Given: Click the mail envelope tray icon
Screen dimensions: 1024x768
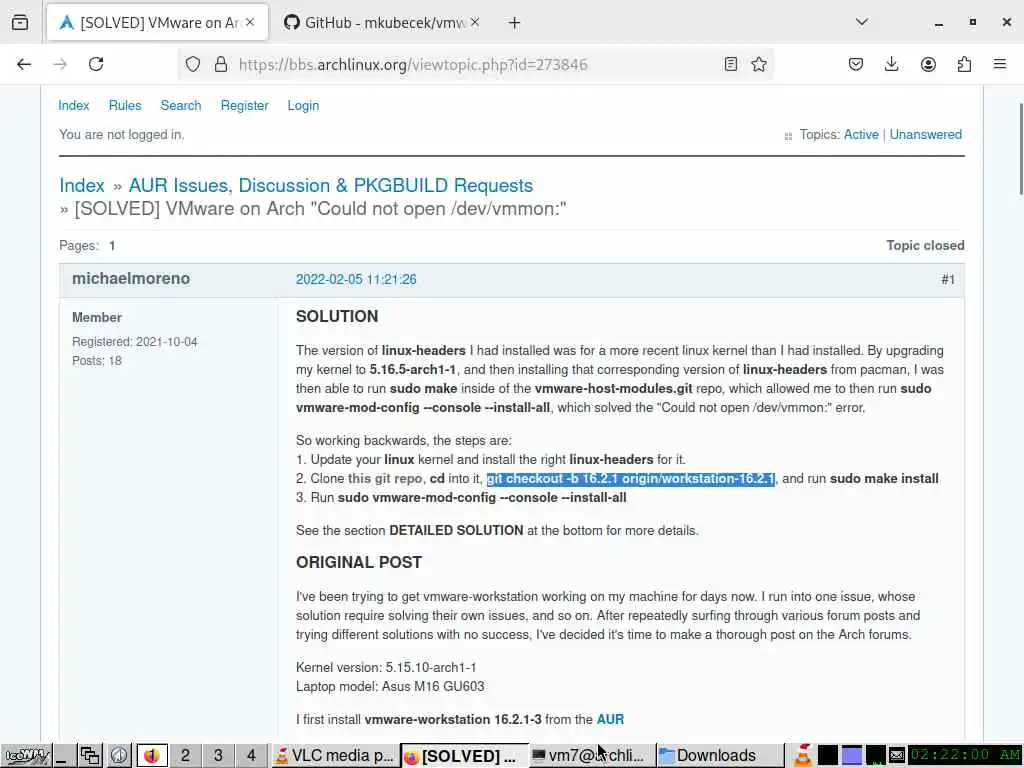Looking at the screenshot, I should [x=897, y=756].
